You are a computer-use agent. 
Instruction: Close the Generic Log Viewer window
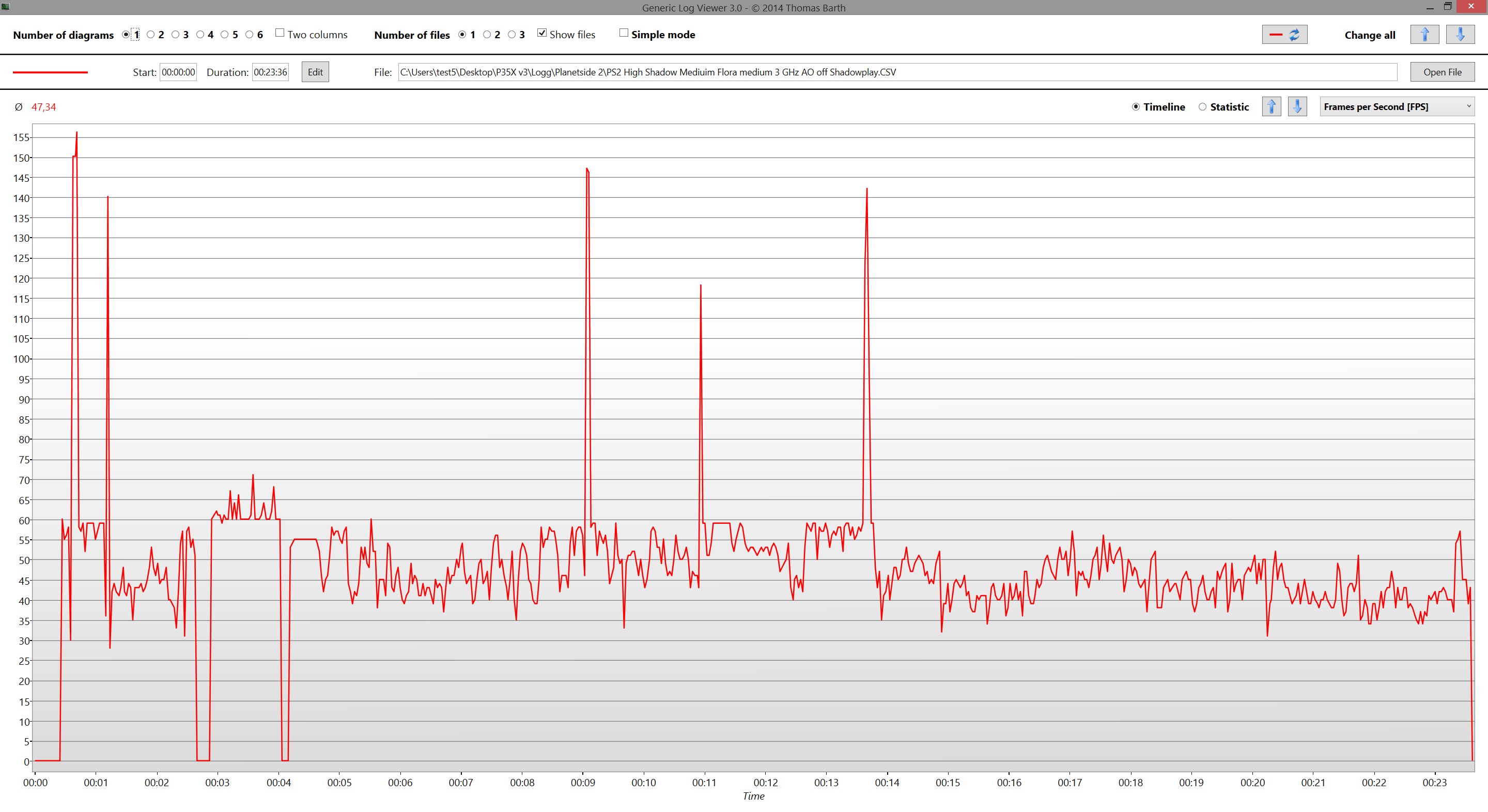coord(1471,6)
